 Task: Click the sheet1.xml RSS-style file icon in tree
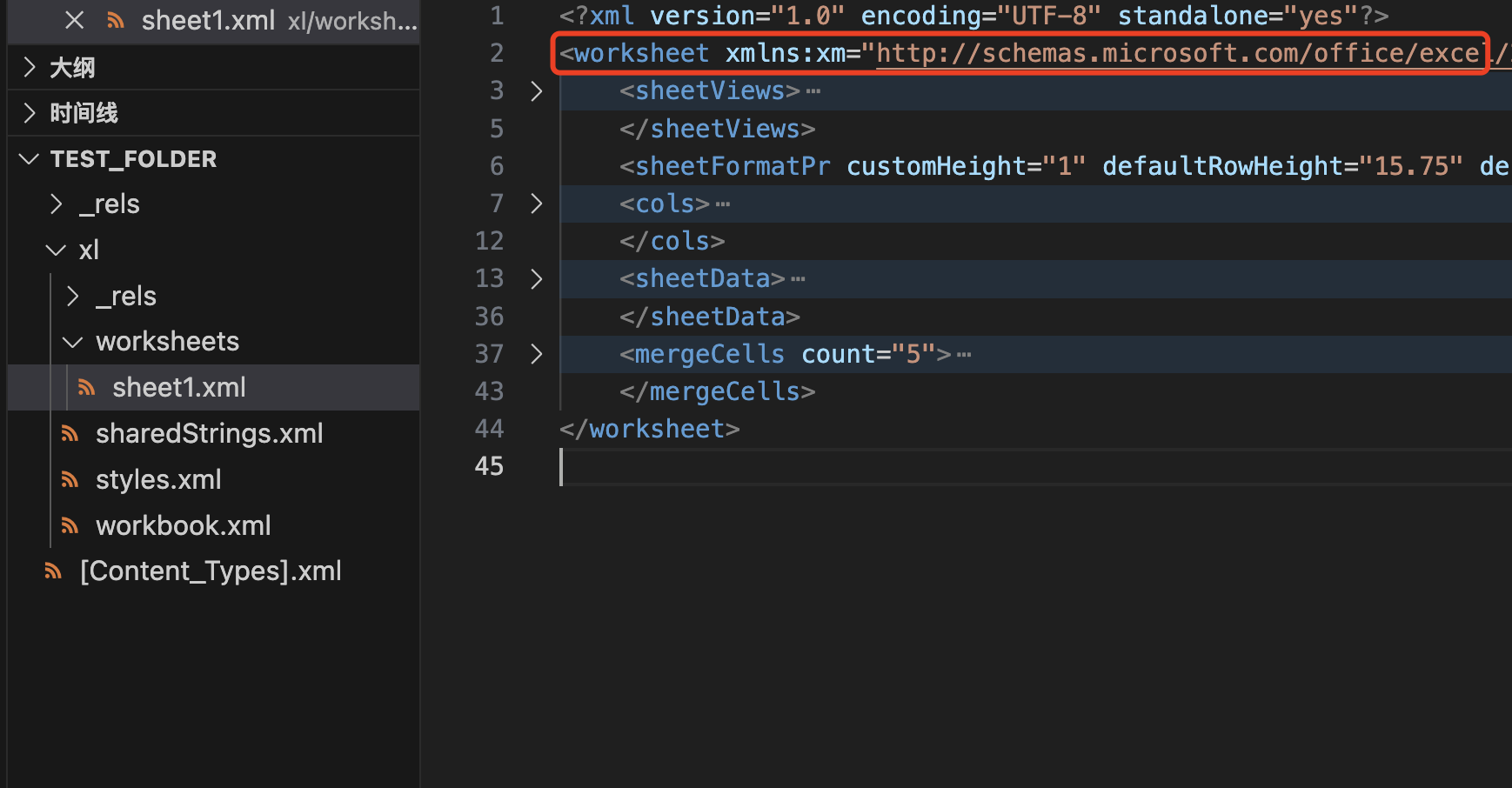pyautogui.click(x=86, y=387)
